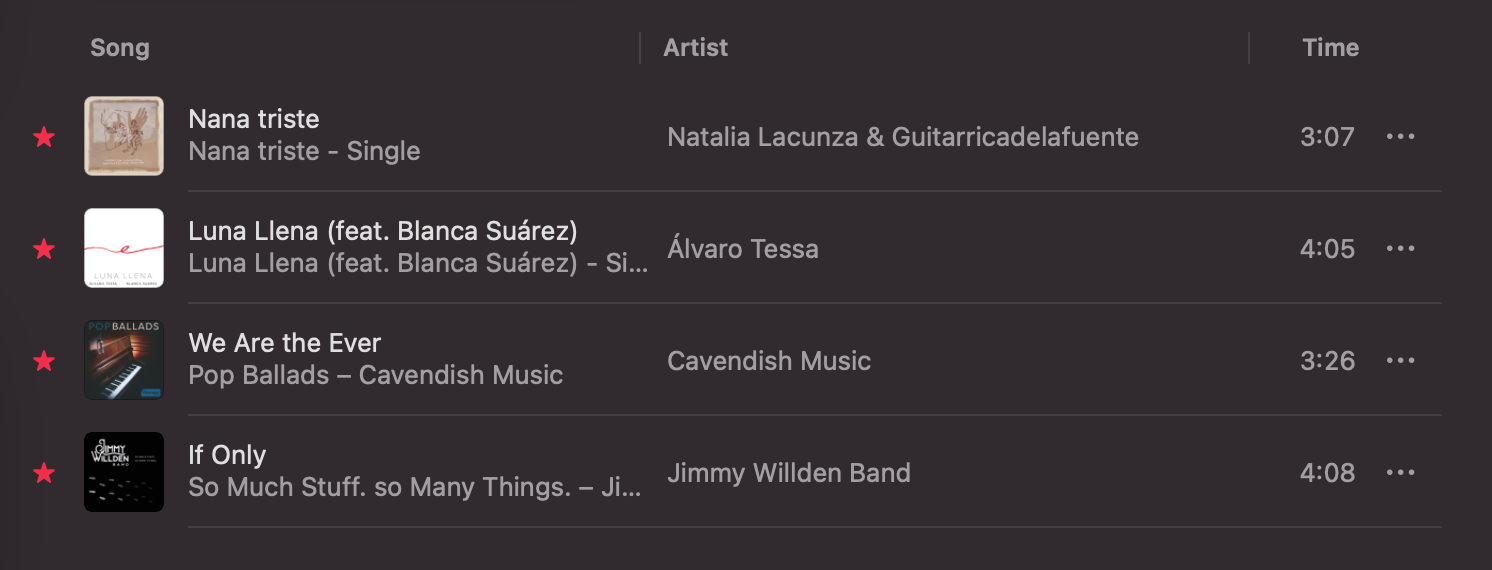Click the ellipsis icon for If Only
The image size is (1492, 570).
click(x=1400, y=473)
